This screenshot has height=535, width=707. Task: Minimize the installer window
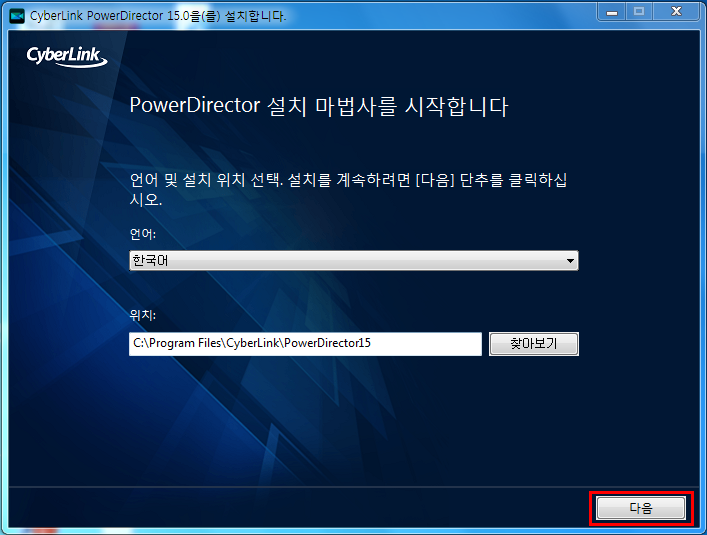[x=611, y=12]
